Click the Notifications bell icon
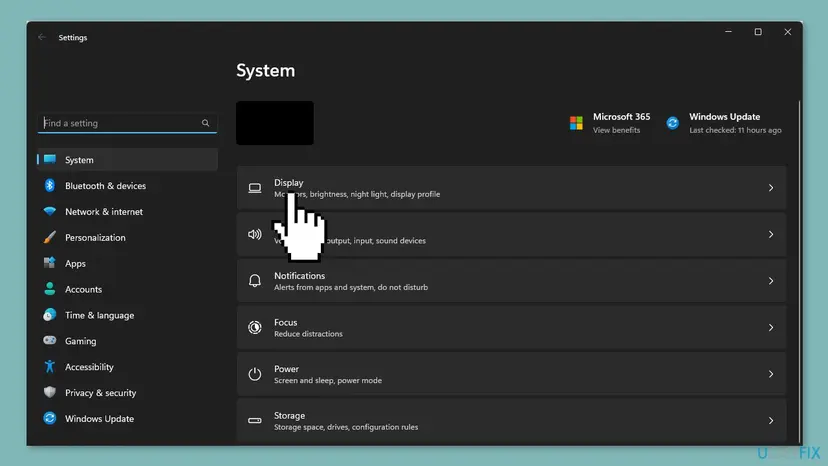This screenshot has height=466, width=828. pos(255,281)
